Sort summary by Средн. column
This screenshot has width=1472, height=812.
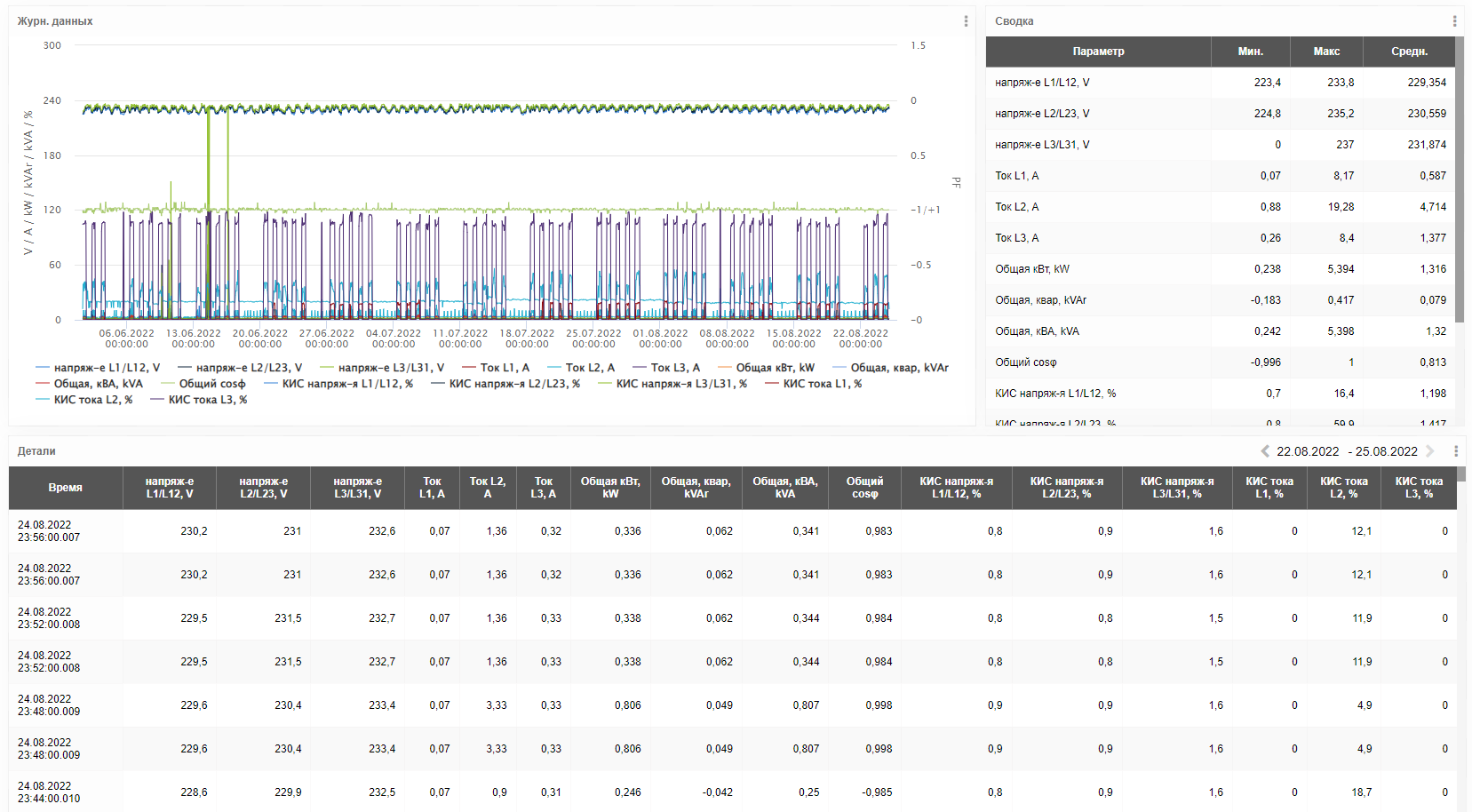click(1409, 52)
